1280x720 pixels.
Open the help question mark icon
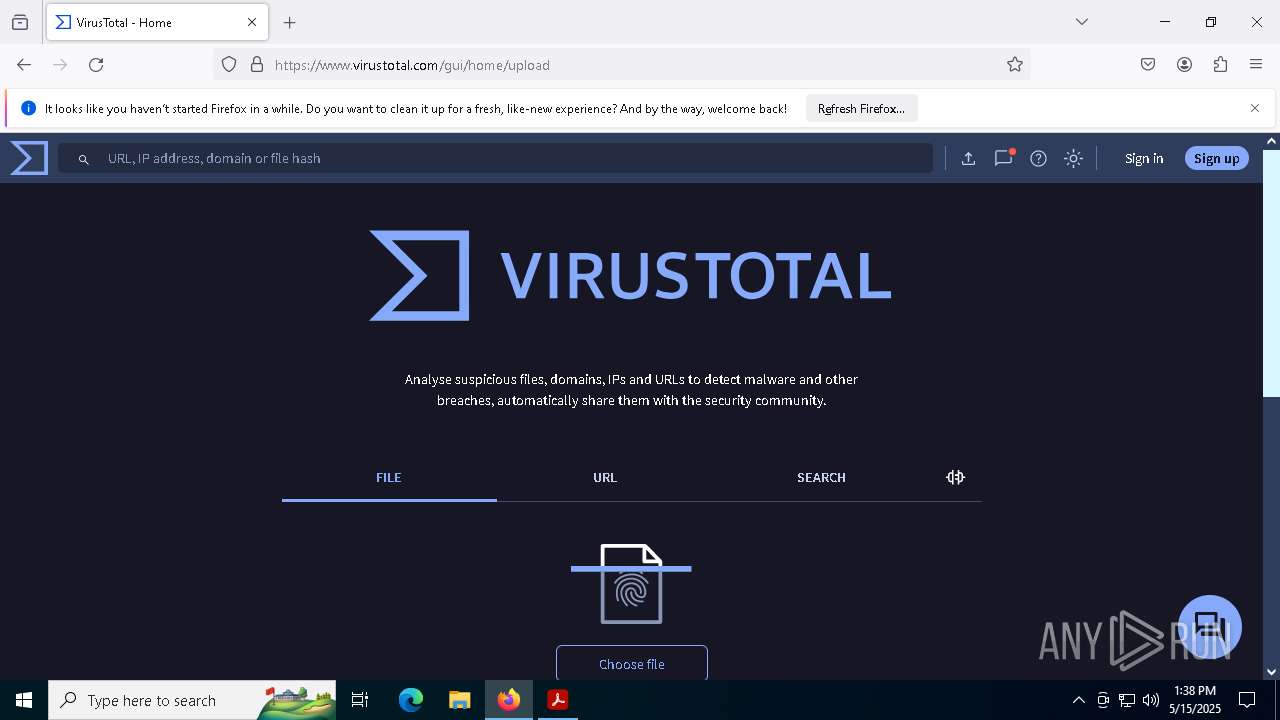click(x=1038, y=158)
